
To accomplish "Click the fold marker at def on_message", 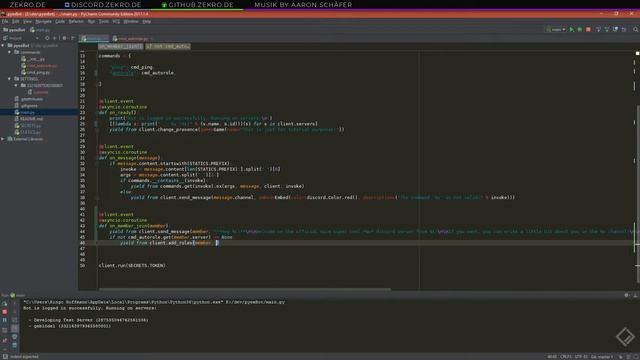I will pos(96,158).
